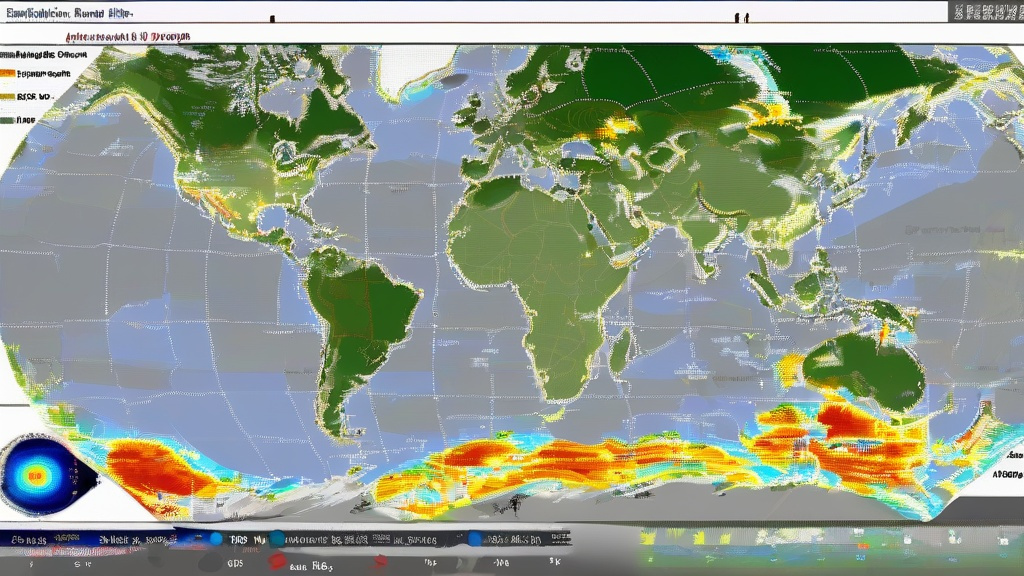Click the double marker on the top ruler right
The height and width of the screenshot is (576, 1024).
point(741,17)
